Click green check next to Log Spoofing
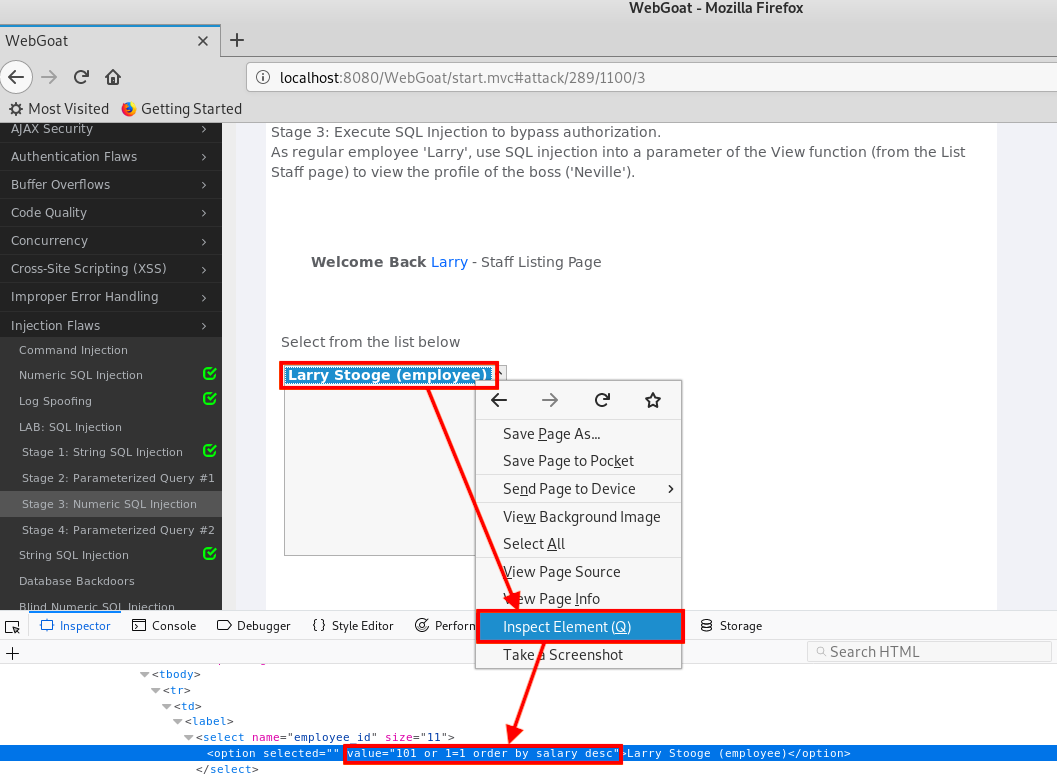1057x777 pixels. click(210, 399)
